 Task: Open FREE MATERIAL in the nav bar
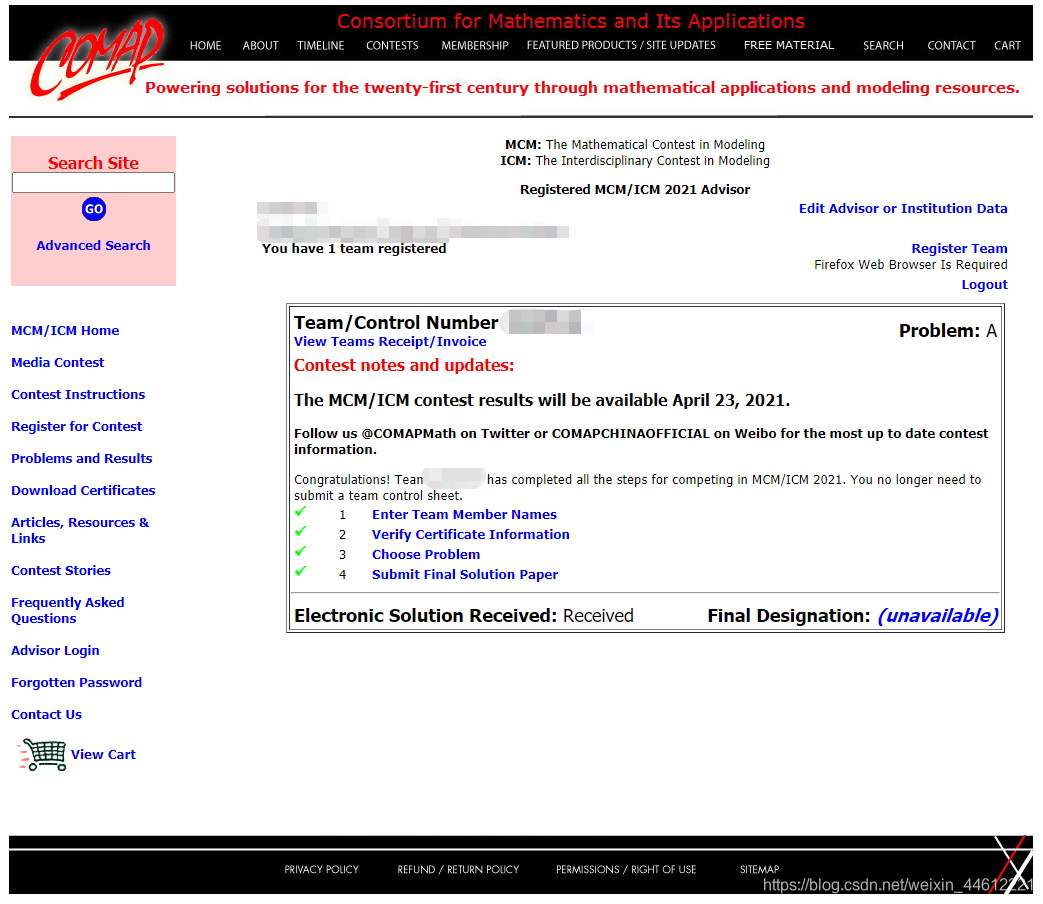(x=788, y=45)
